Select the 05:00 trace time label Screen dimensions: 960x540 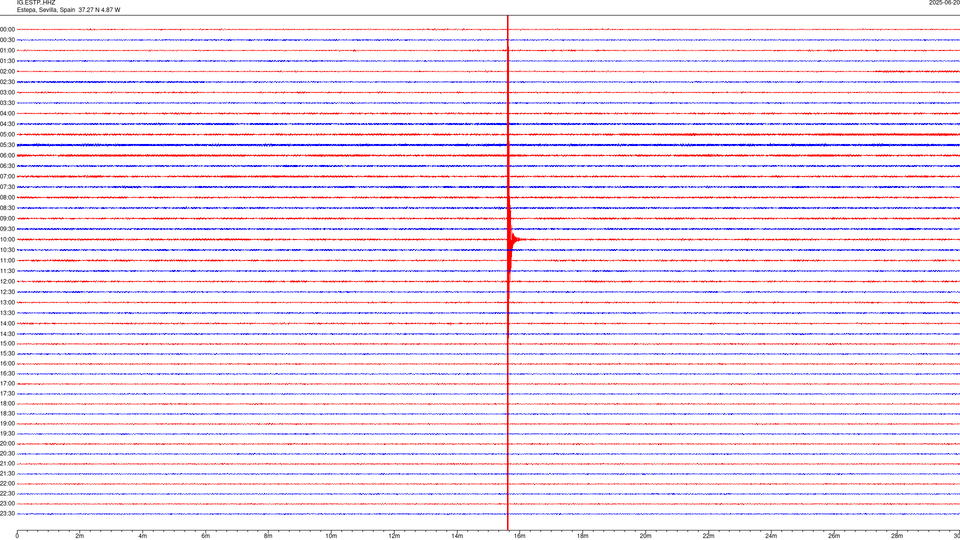[7, 134]
